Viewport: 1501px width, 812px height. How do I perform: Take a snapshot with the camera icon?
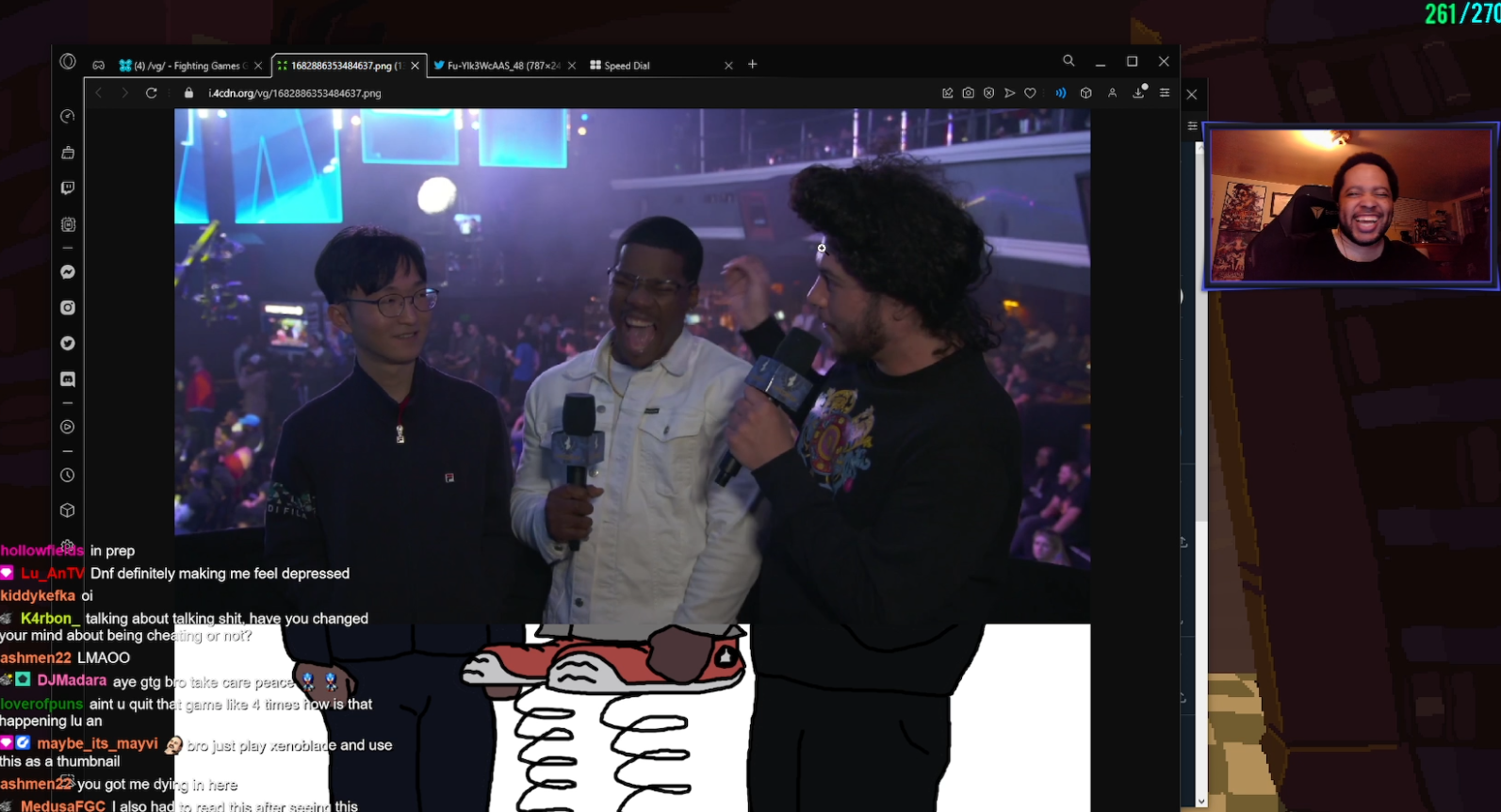pos(969,93)
